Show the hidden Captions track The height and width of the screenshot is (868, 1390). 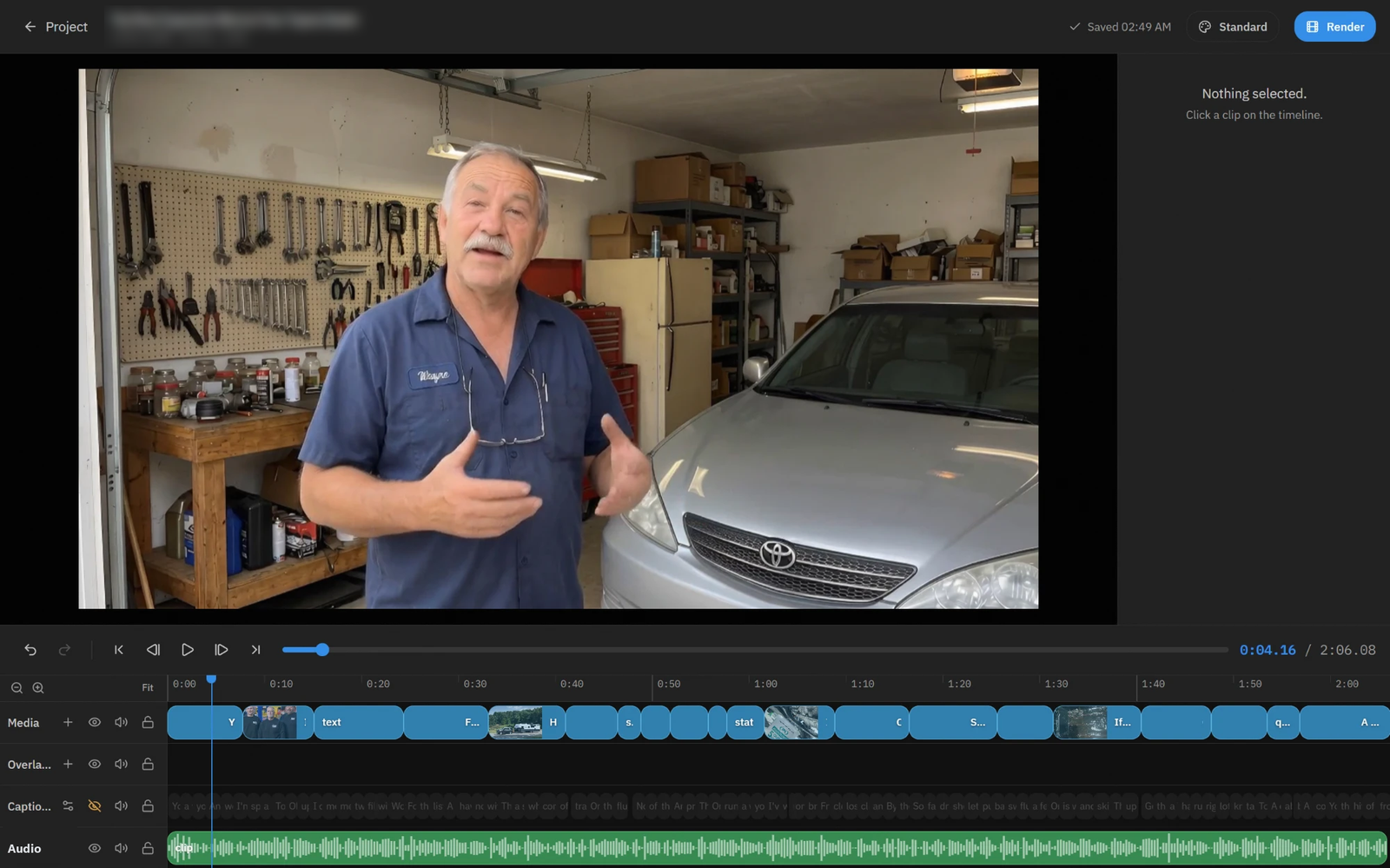(95, 806)
